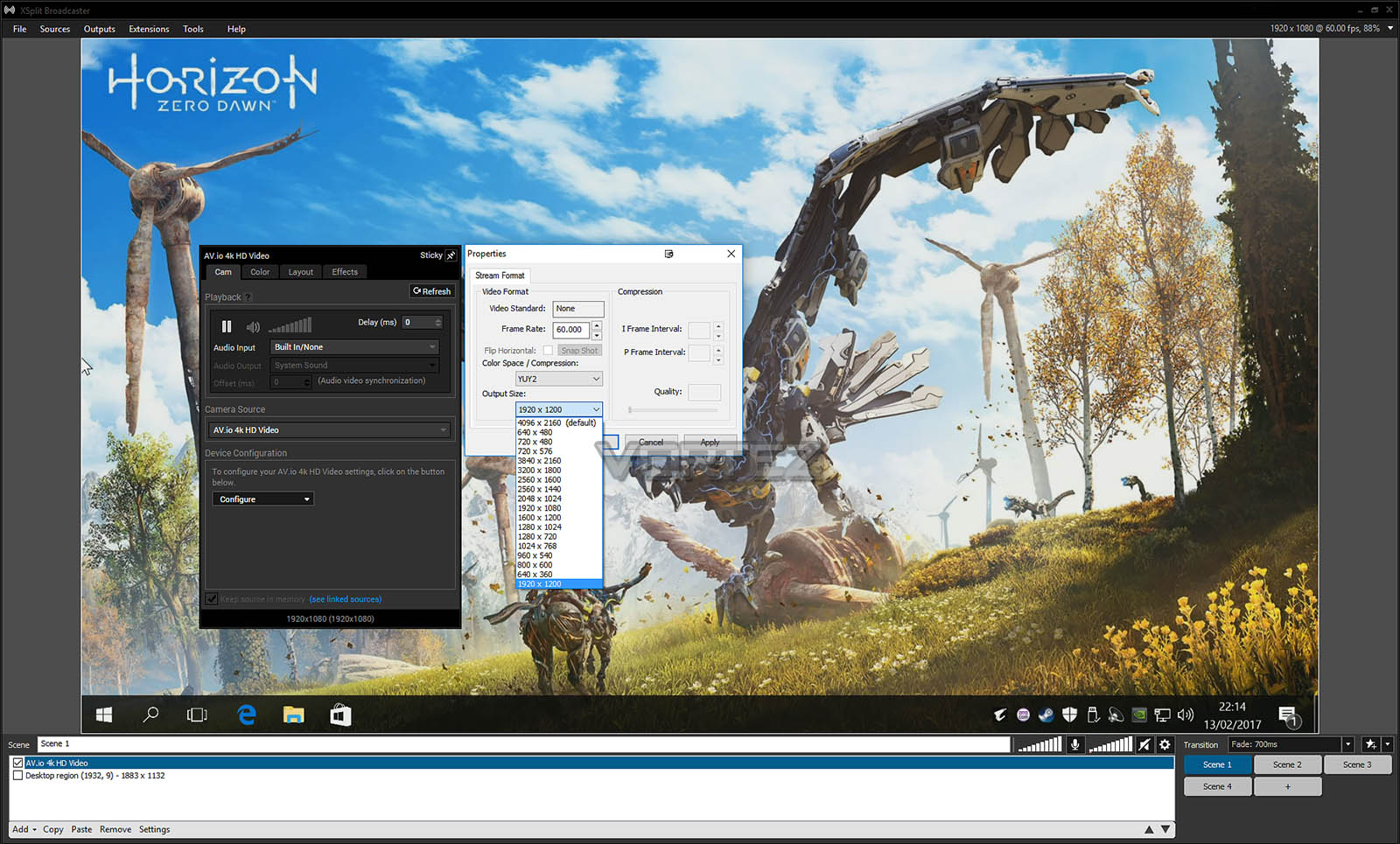Open the Sources menu
This screenshot has height=844, width=1400.
[x=55, y=29]
